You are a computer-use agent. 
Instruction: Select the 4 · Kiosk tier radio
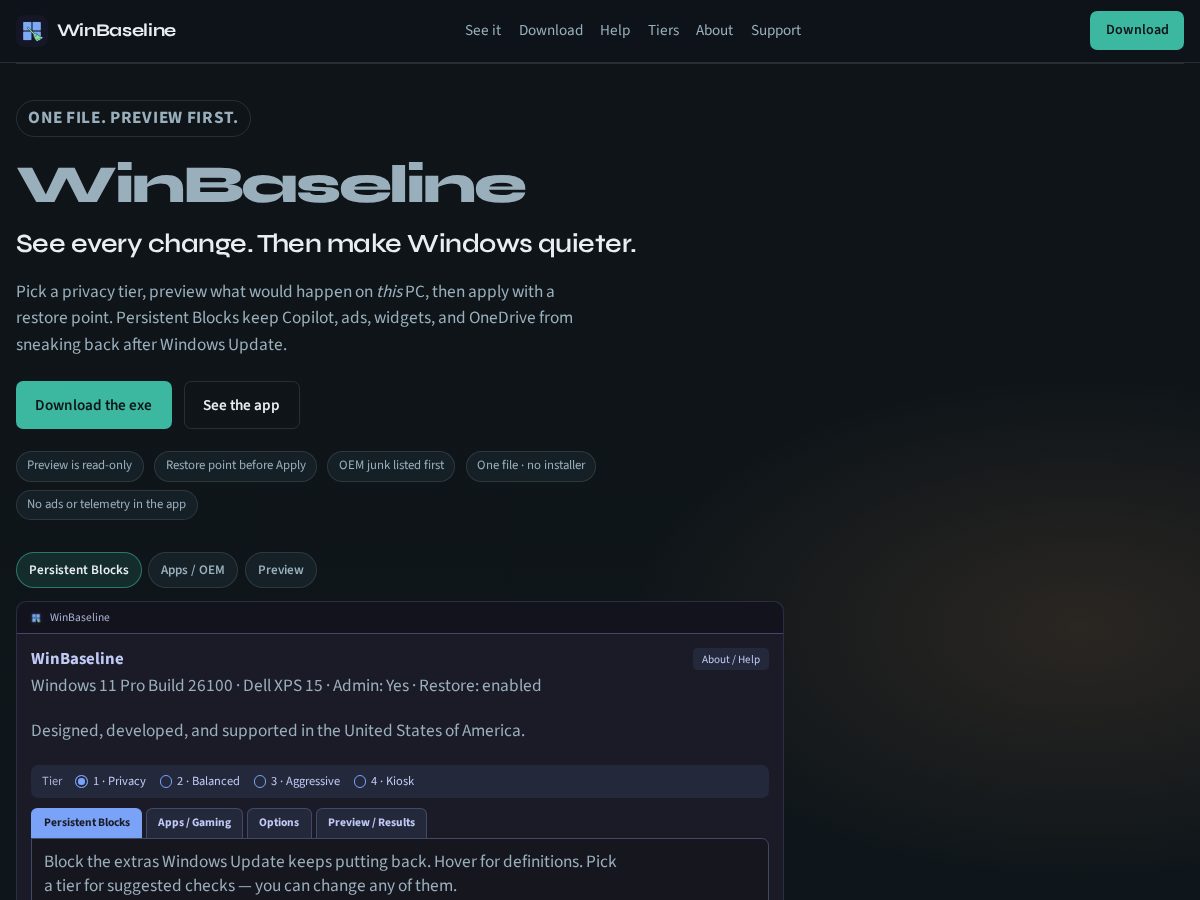[360, 781]
